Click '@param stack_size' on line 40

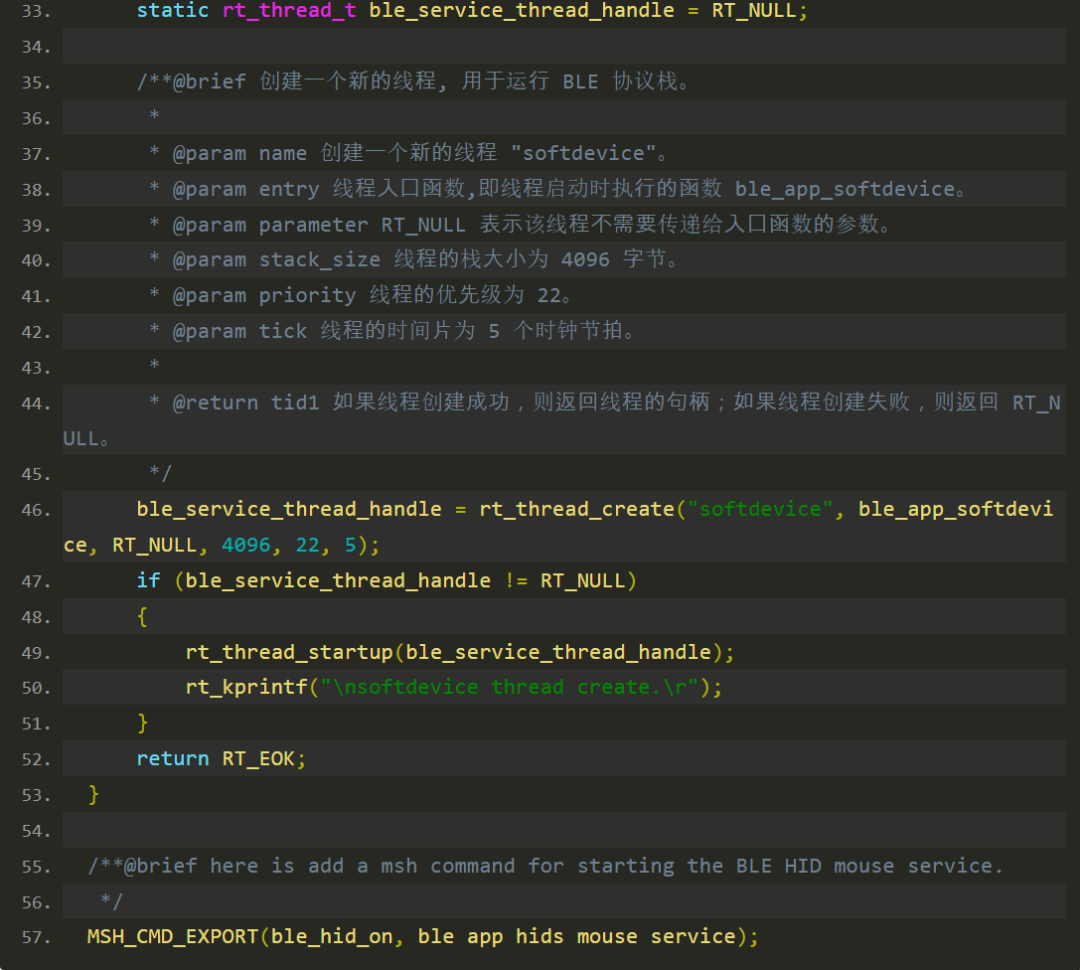coord(276,260)
